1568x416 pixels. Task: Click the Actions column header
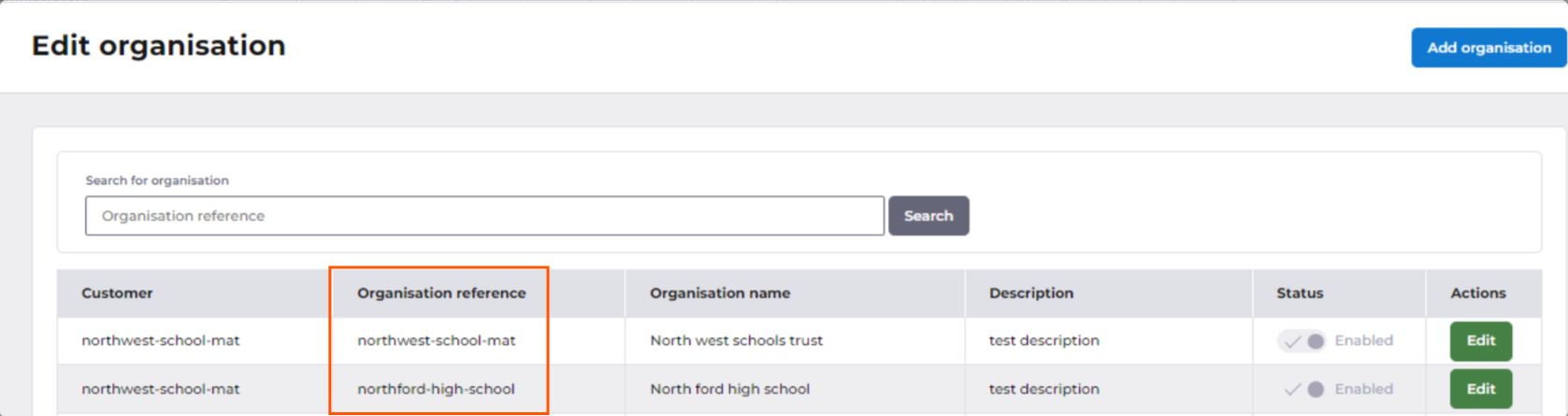click(x=1477, y=294)
